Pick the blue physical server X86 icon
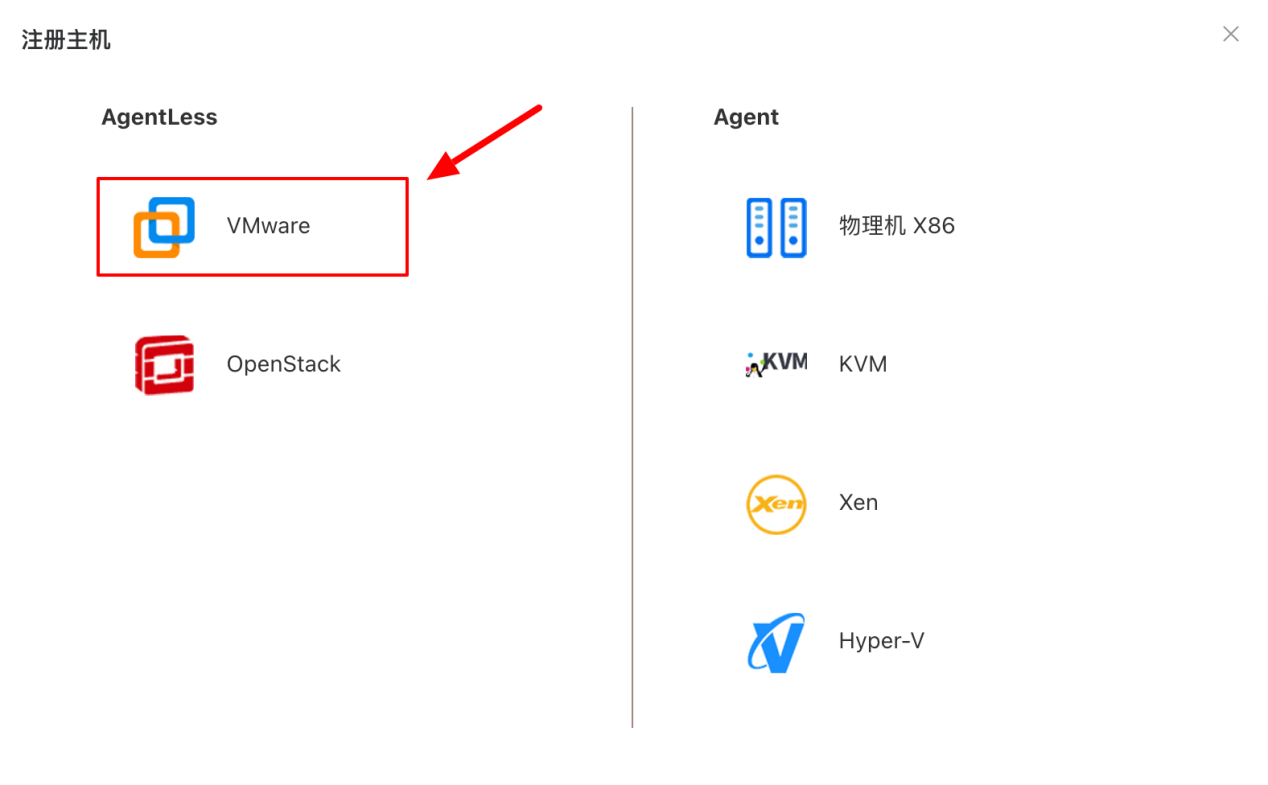 [x=777, y=227]
